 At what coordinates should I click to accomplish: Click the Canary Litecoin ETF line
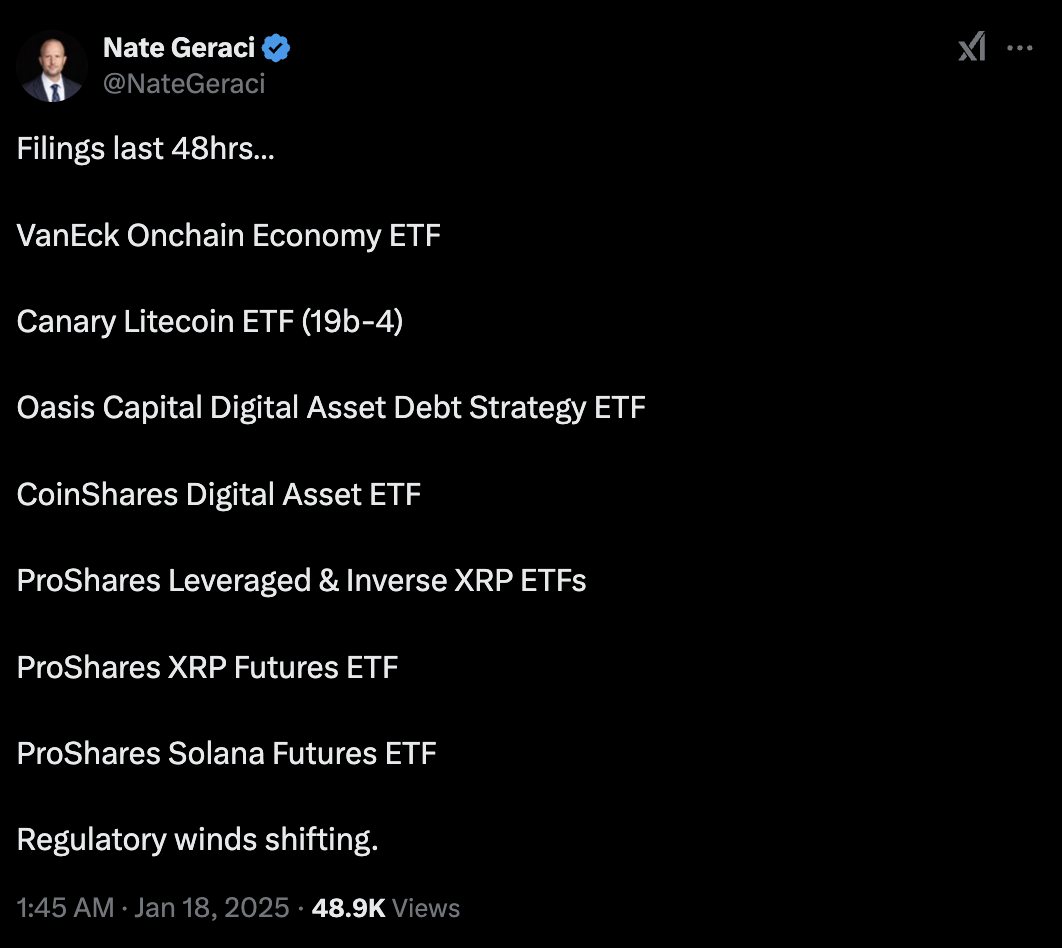point(210,321)
